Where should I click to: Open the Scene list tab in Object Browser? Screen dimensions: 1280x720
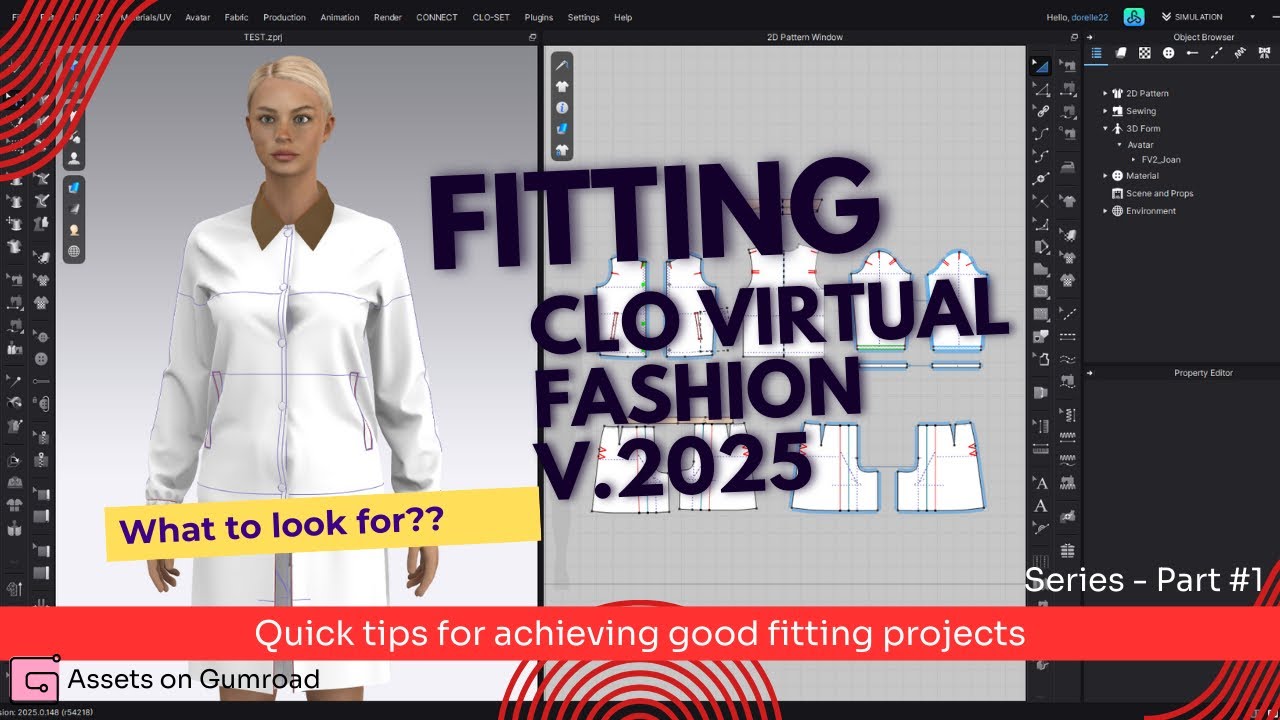[x=1097, y=53]
